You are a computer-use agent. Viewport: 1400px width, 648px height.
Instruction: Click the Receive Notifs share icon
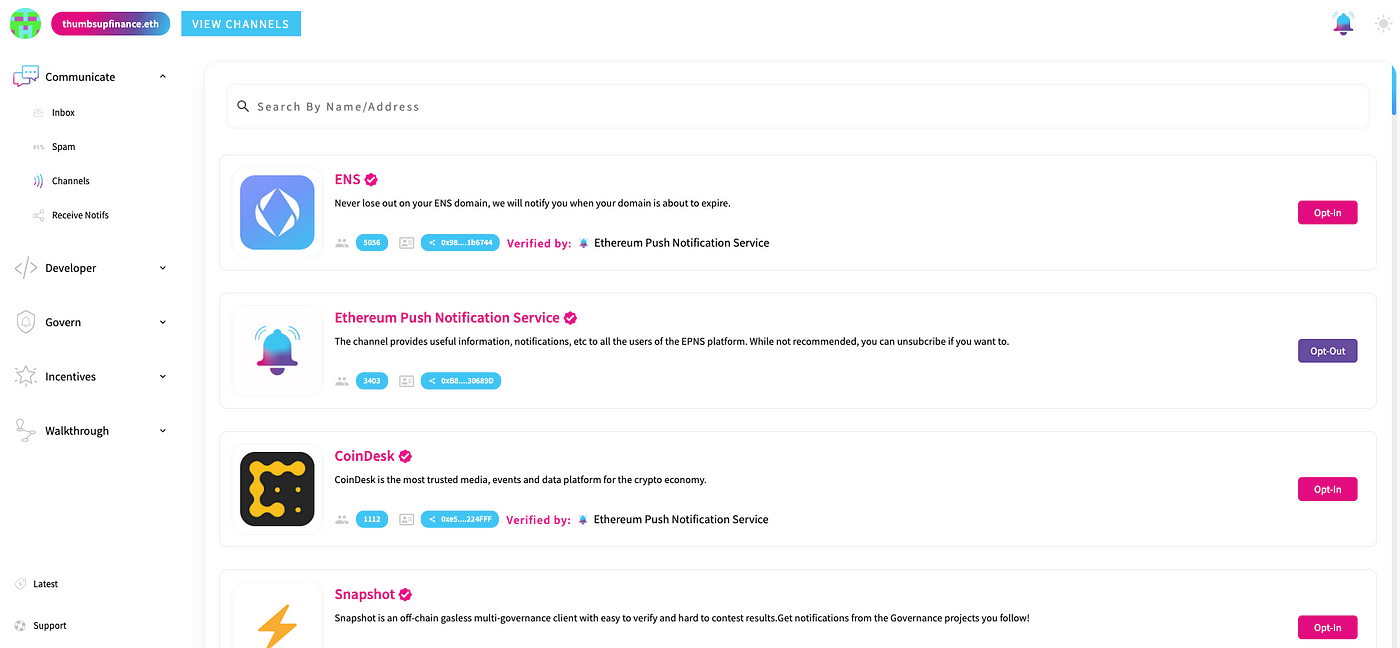click(x=38, y=215)
